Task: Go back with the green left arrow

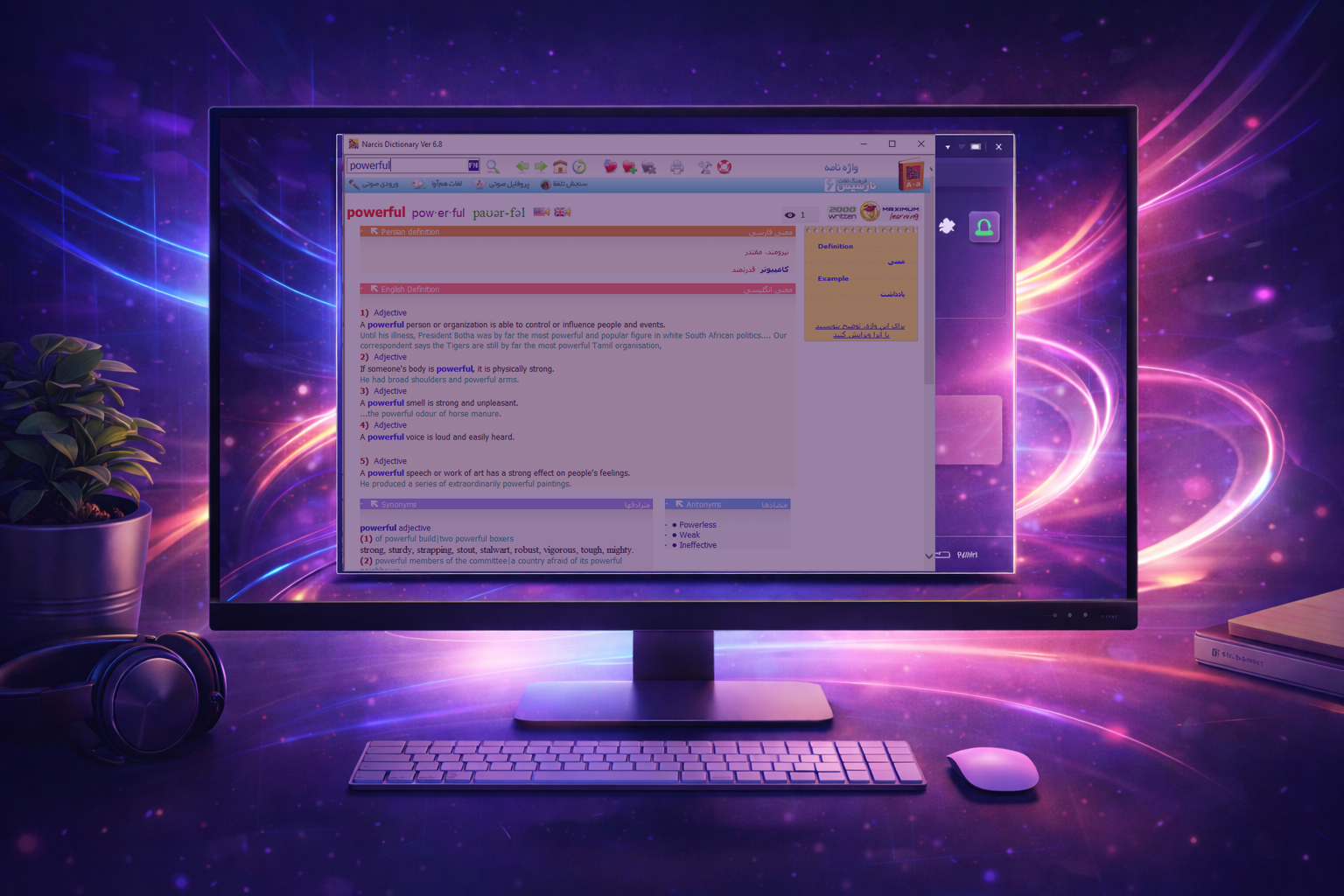Action: 522,166
